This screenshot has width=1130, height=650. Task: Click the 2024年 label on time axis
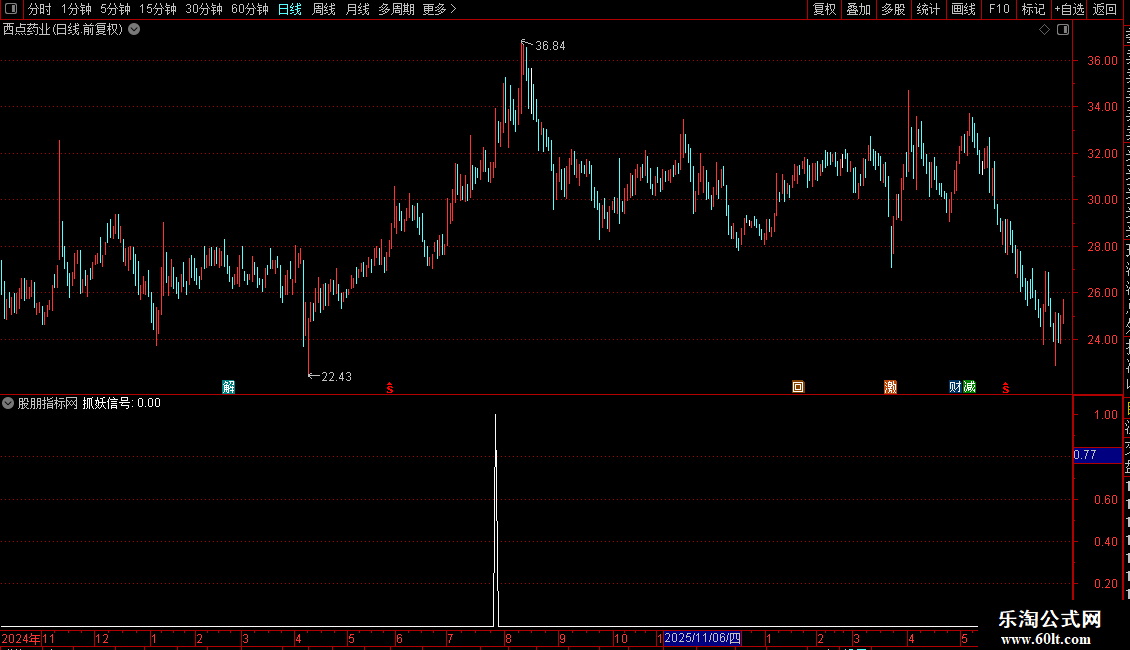pos(21,638)
